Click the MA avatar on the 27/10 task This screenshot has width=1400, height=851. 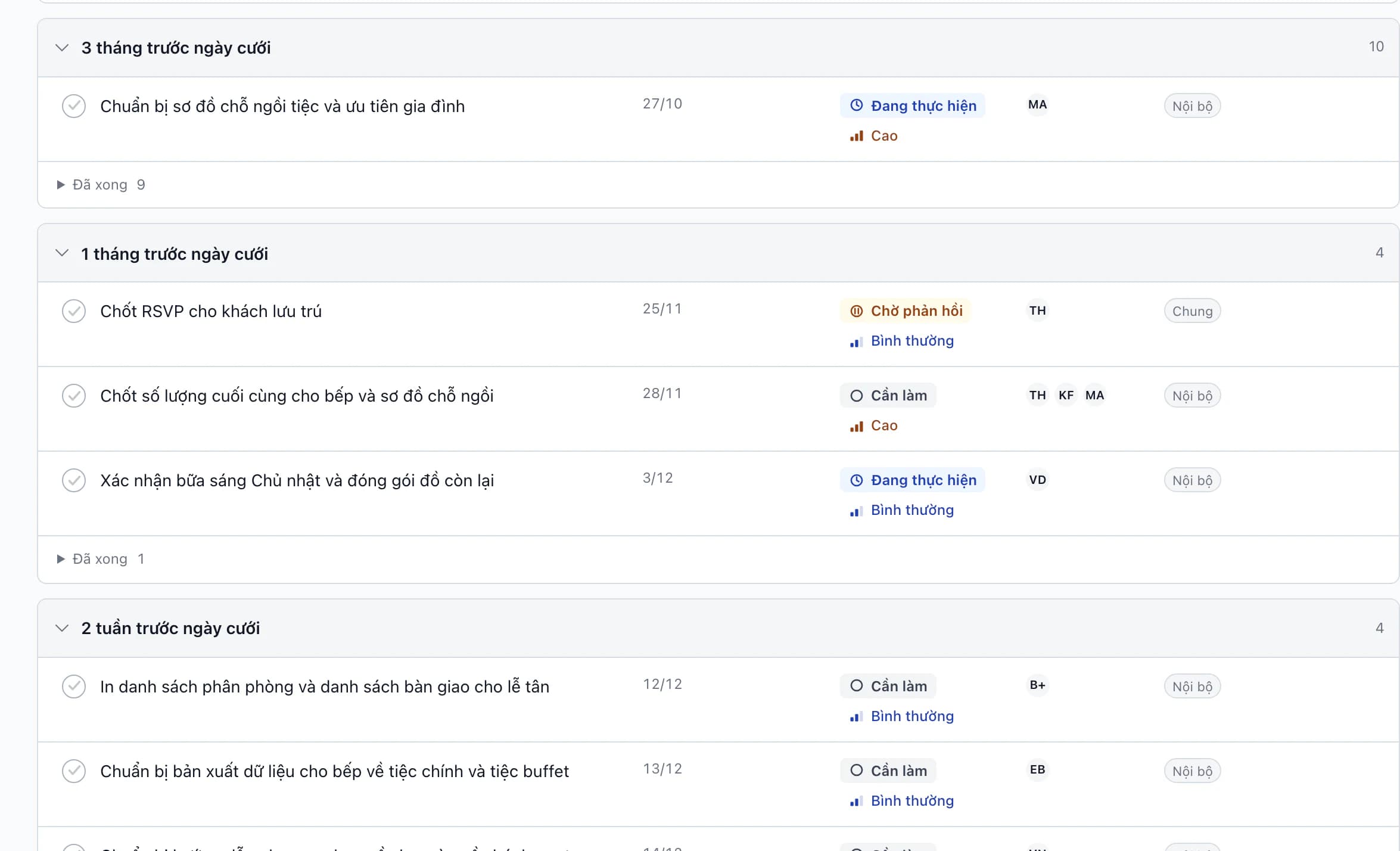pos(1037,105)
